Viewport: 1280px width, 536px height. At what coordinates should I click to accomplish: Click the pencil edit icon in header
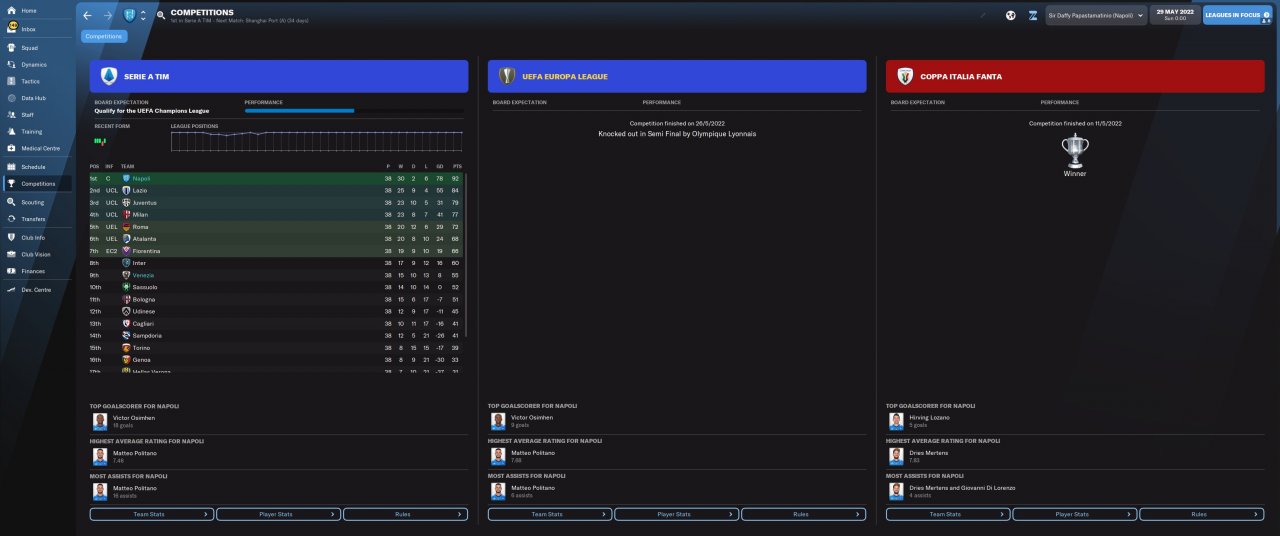pyautogui.click(x=983, y=15)
